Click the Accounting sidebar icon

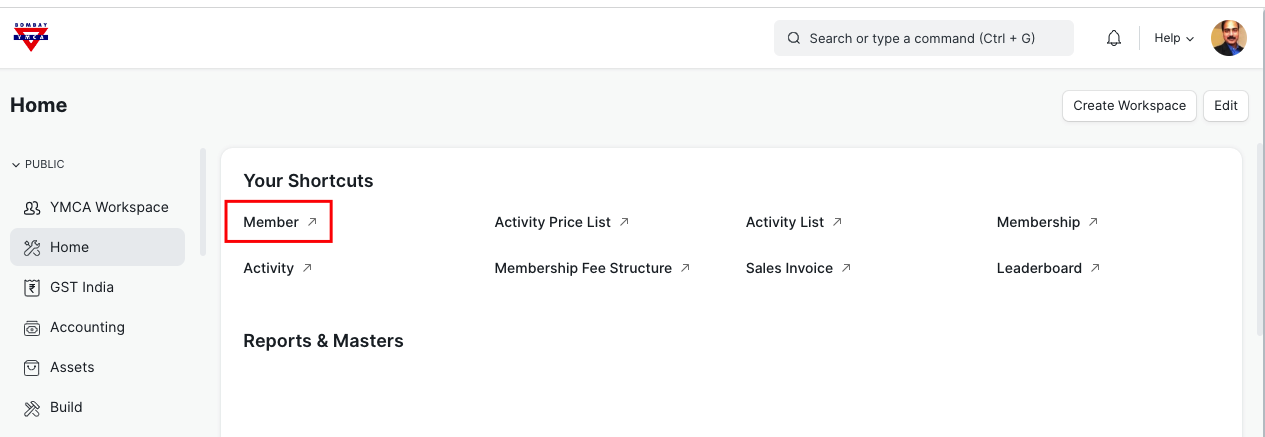32,328
